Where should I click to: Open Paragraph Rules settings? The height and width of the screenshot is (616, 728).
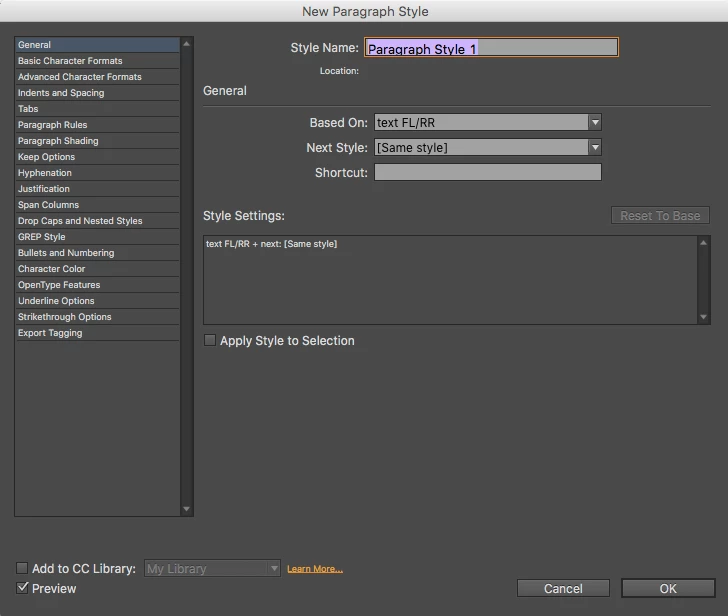pos(98,125)
